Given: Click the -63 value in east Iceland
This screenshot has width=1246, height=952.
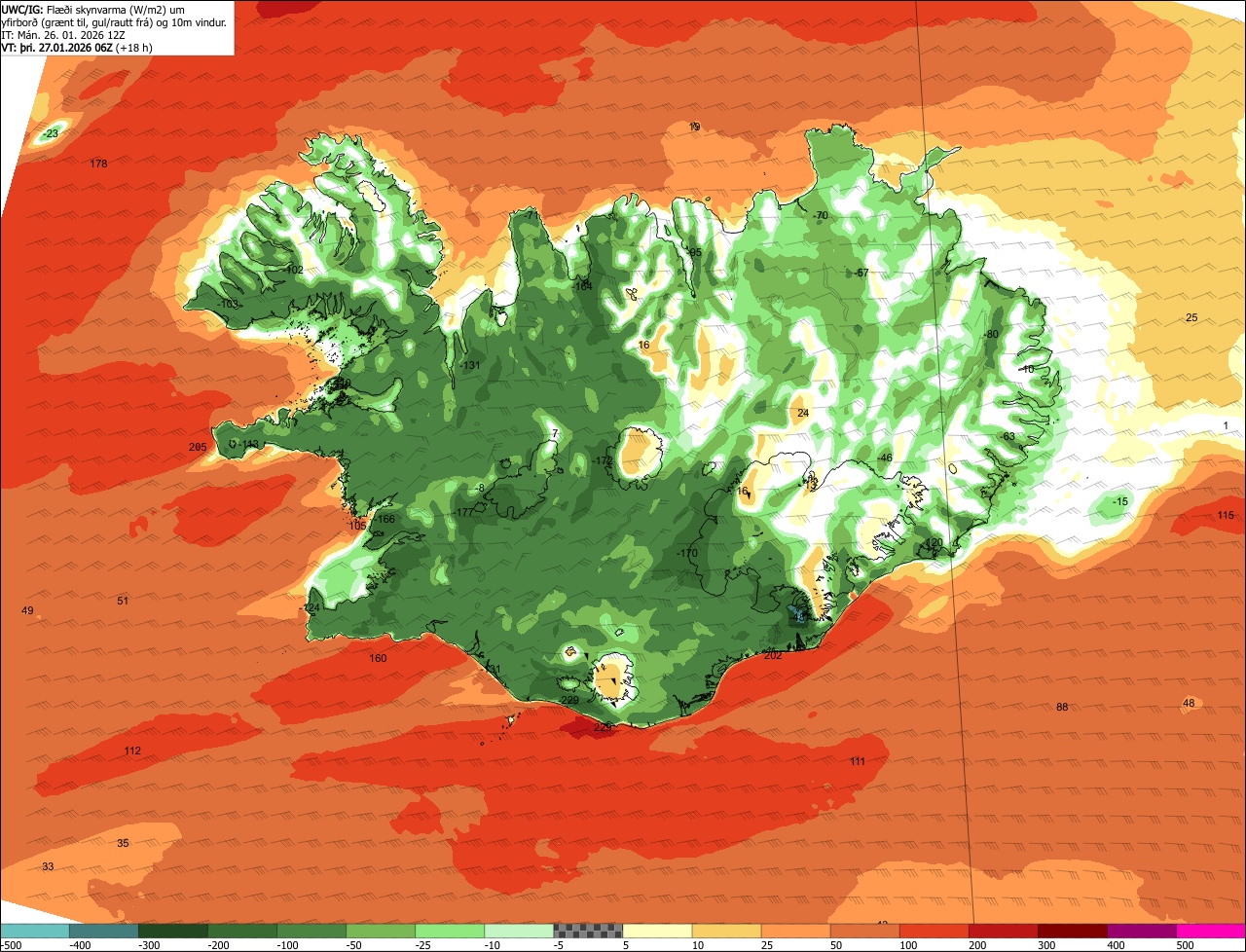Looking at the screenshot, I should (1008, 436).
